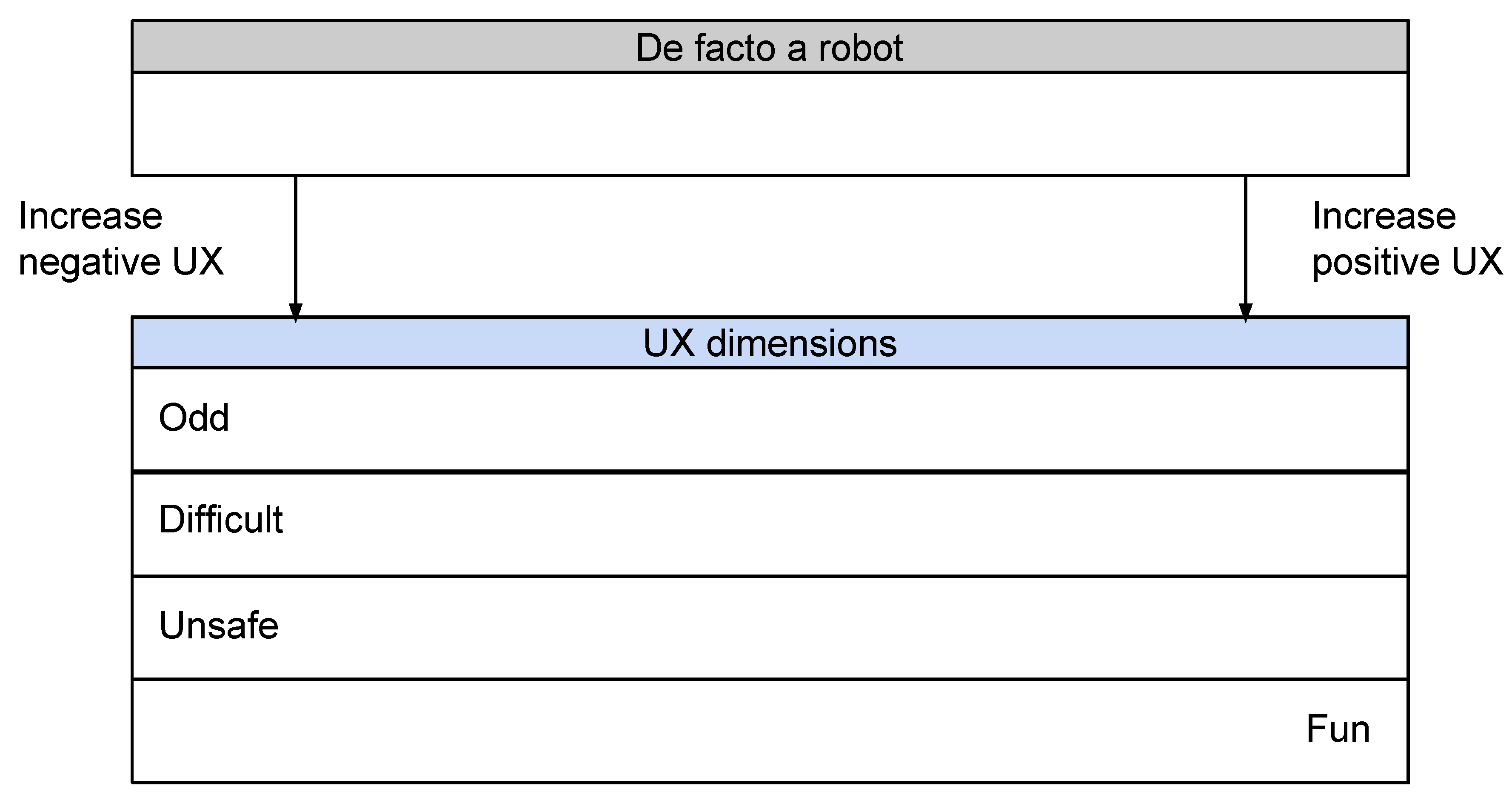1512x812 pixels.
Task: Click the right downward arrow's arrowhead
Action: (1246, 313)
